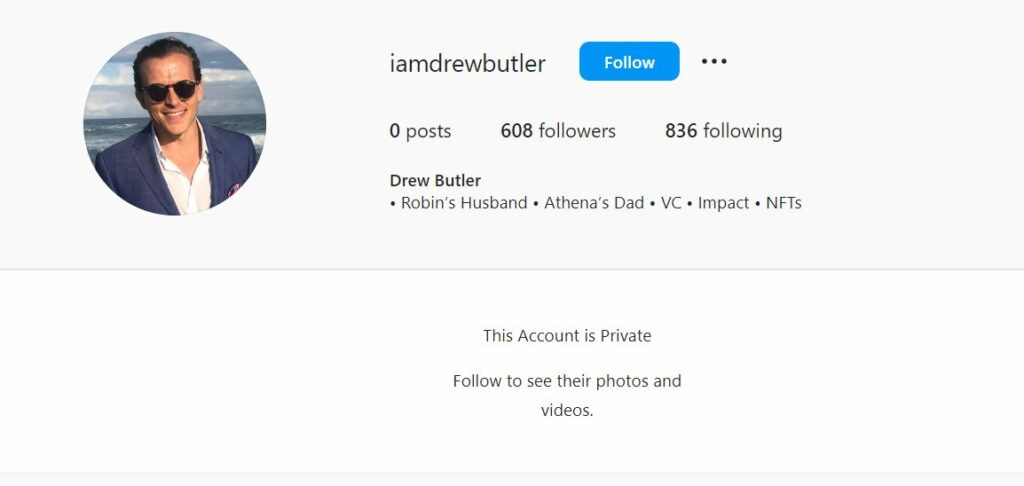Viewport: 1024px width, 486px height.
Task: Click the number 608 in followers
Action: [517, 131]
